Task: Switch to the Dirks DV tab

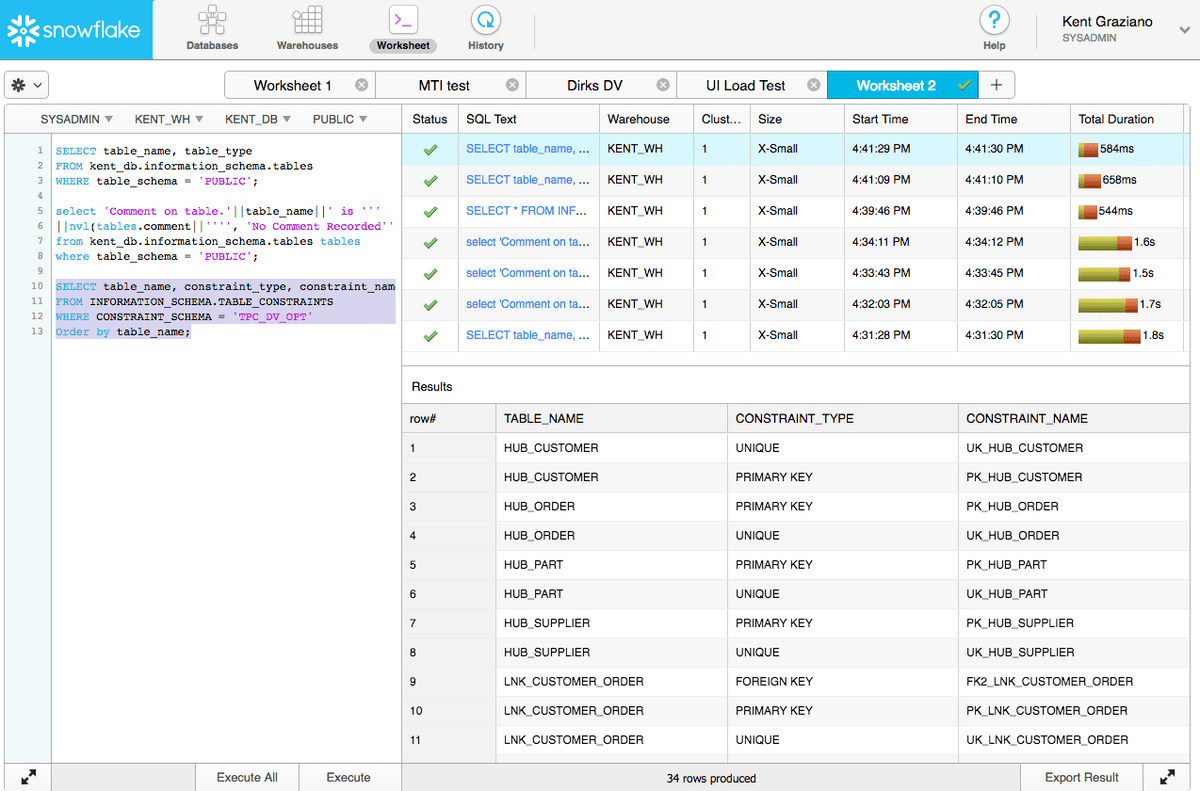Action: click(594, 85)
